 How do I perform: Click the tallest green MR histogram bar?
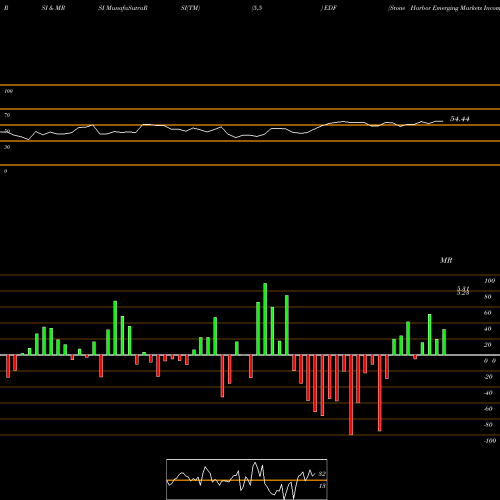[x=265, y=319]
